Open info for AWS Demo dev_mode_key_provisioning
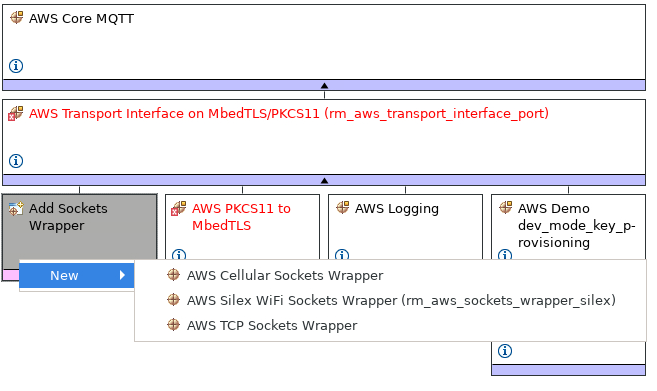 [x=505, y=254]
